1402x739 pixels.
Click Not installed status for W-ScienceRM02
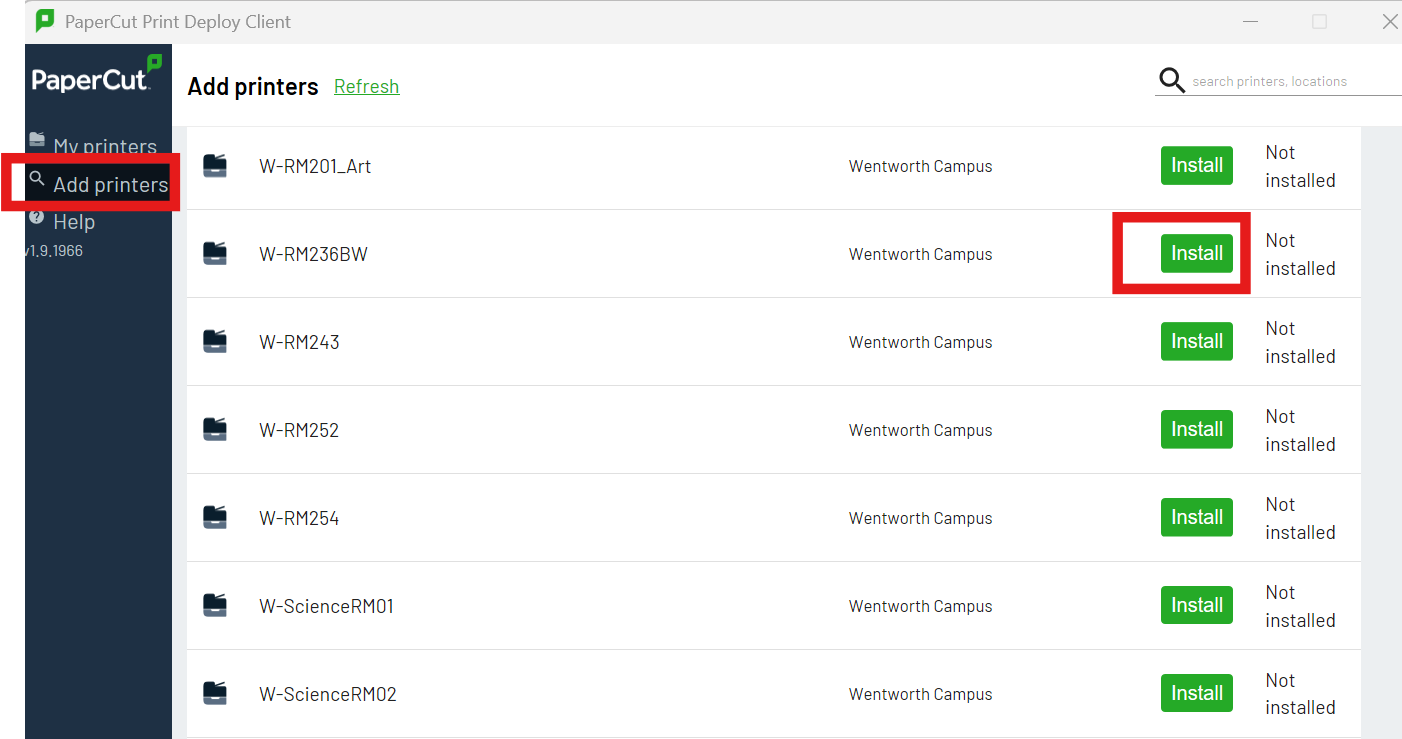point(1300,694)
